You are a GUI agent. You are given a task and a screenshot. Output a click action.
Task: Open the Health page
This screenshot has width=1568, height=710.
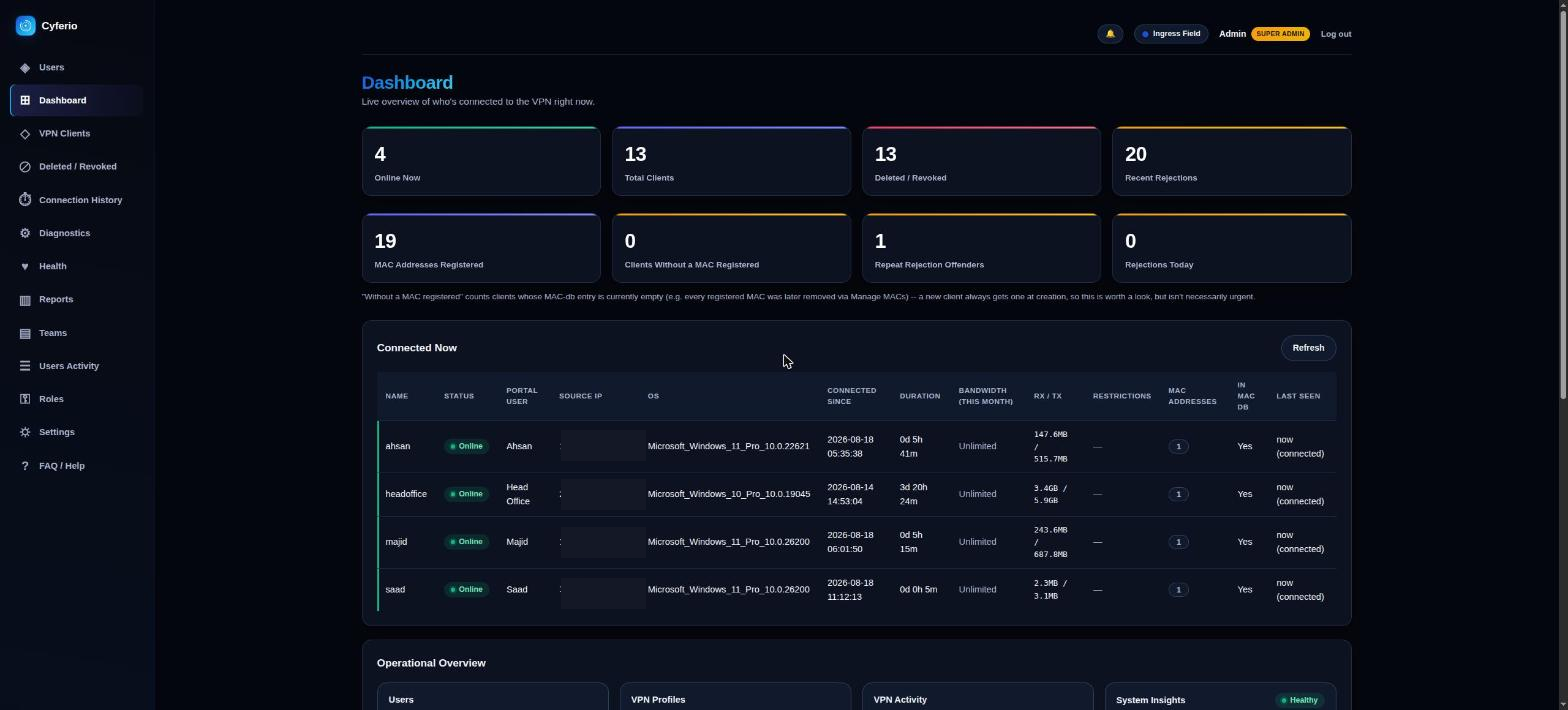coord(76,266)
